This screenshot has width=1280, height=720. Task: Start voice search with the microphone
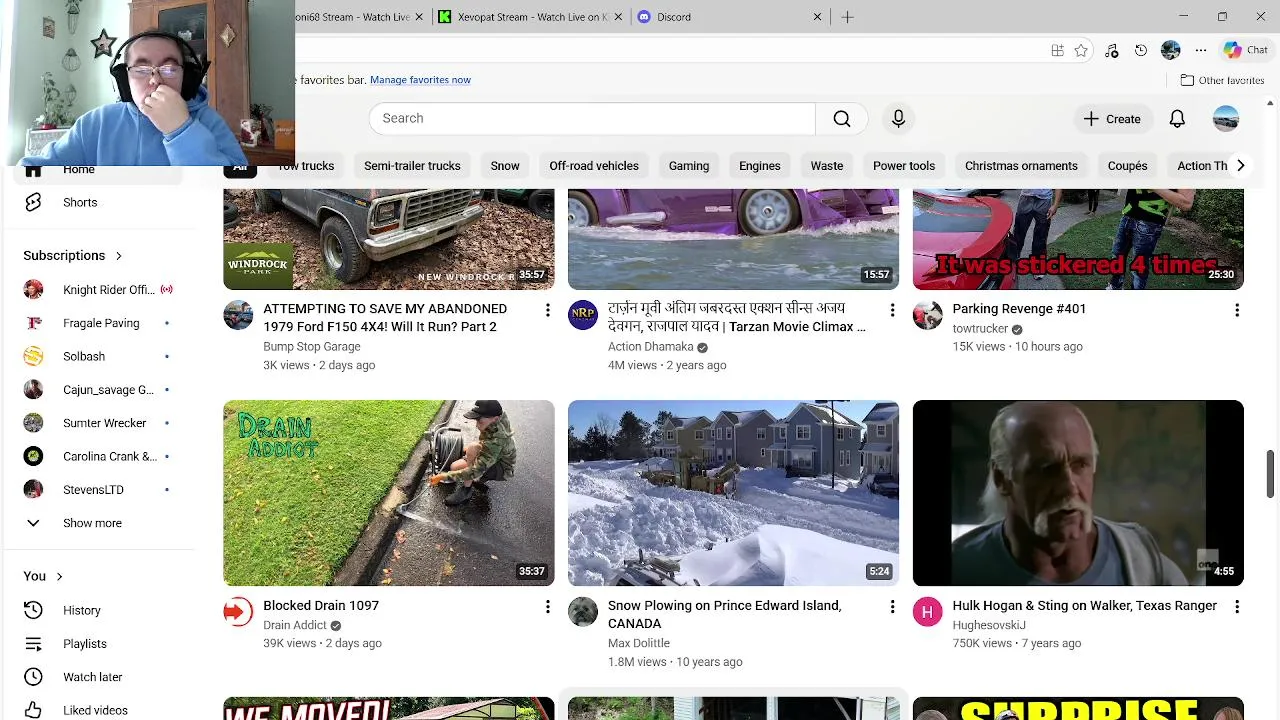point(898,118)
